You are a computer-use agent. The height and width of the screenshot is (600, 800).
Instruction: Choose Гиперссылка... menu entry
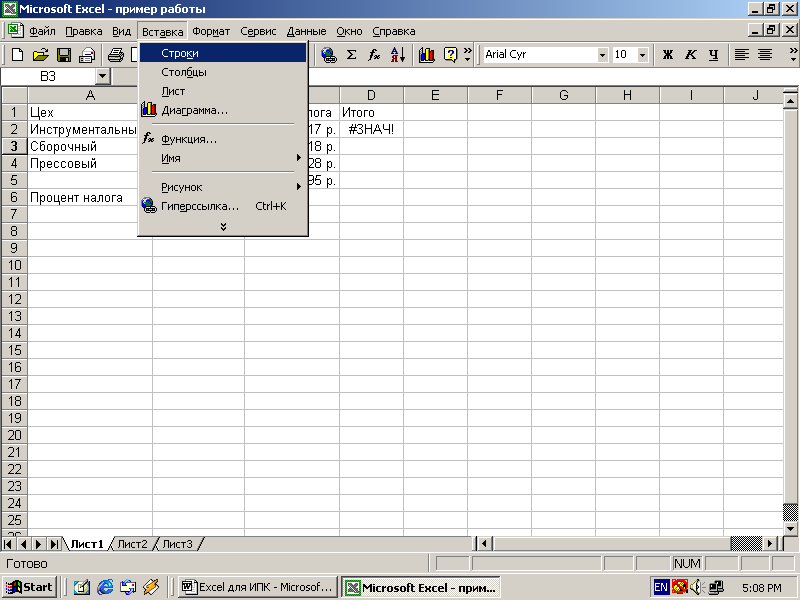tap(223, 206)
